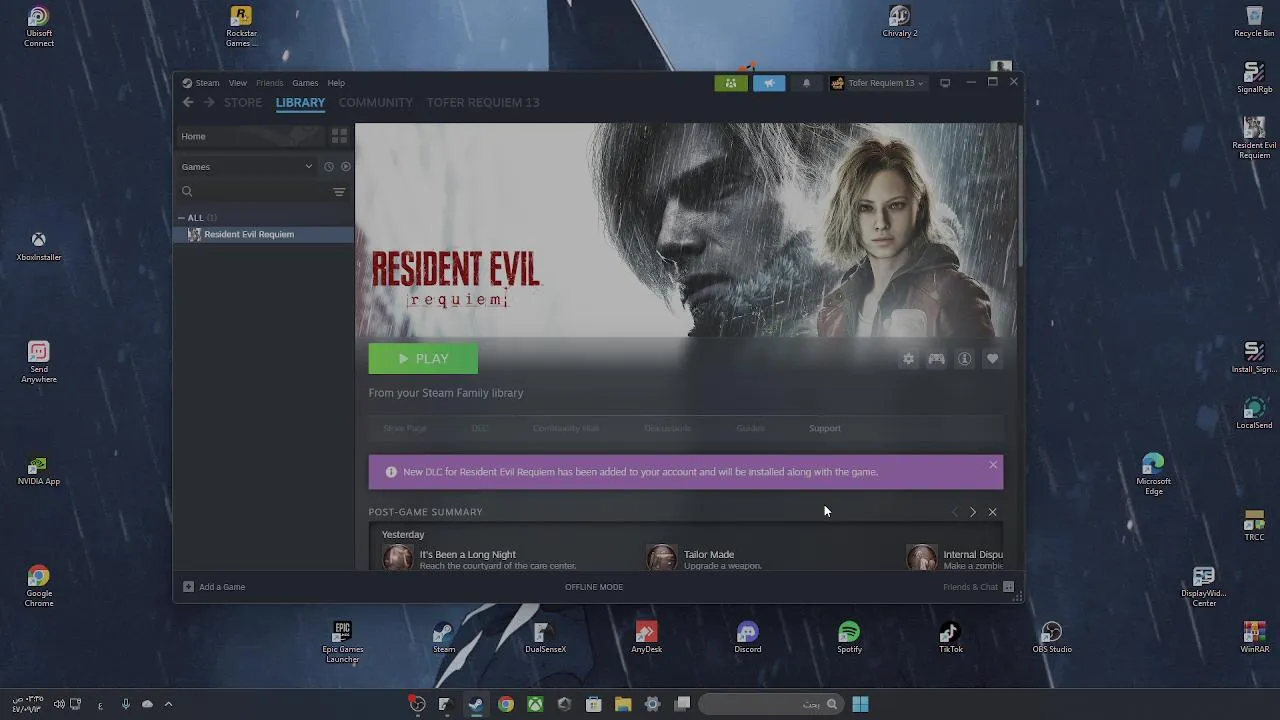This screenshot has height=720, width=1280.
Task: Open Ubisoft Connect desktop icon
Action: pos(39,27)
